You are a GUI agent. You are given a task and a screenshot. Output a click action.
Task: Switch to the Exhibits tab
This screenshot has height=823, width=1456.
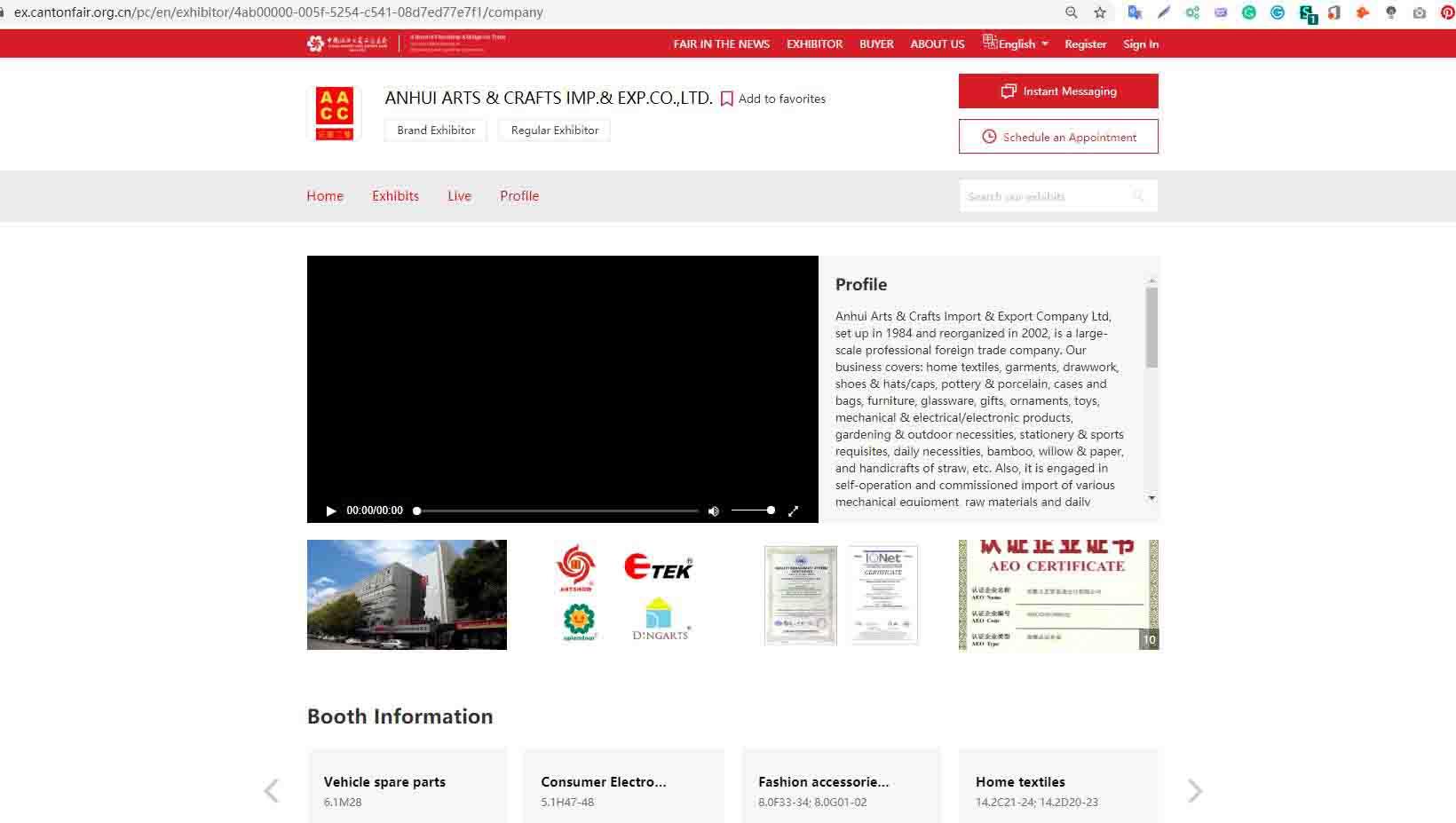395,196
